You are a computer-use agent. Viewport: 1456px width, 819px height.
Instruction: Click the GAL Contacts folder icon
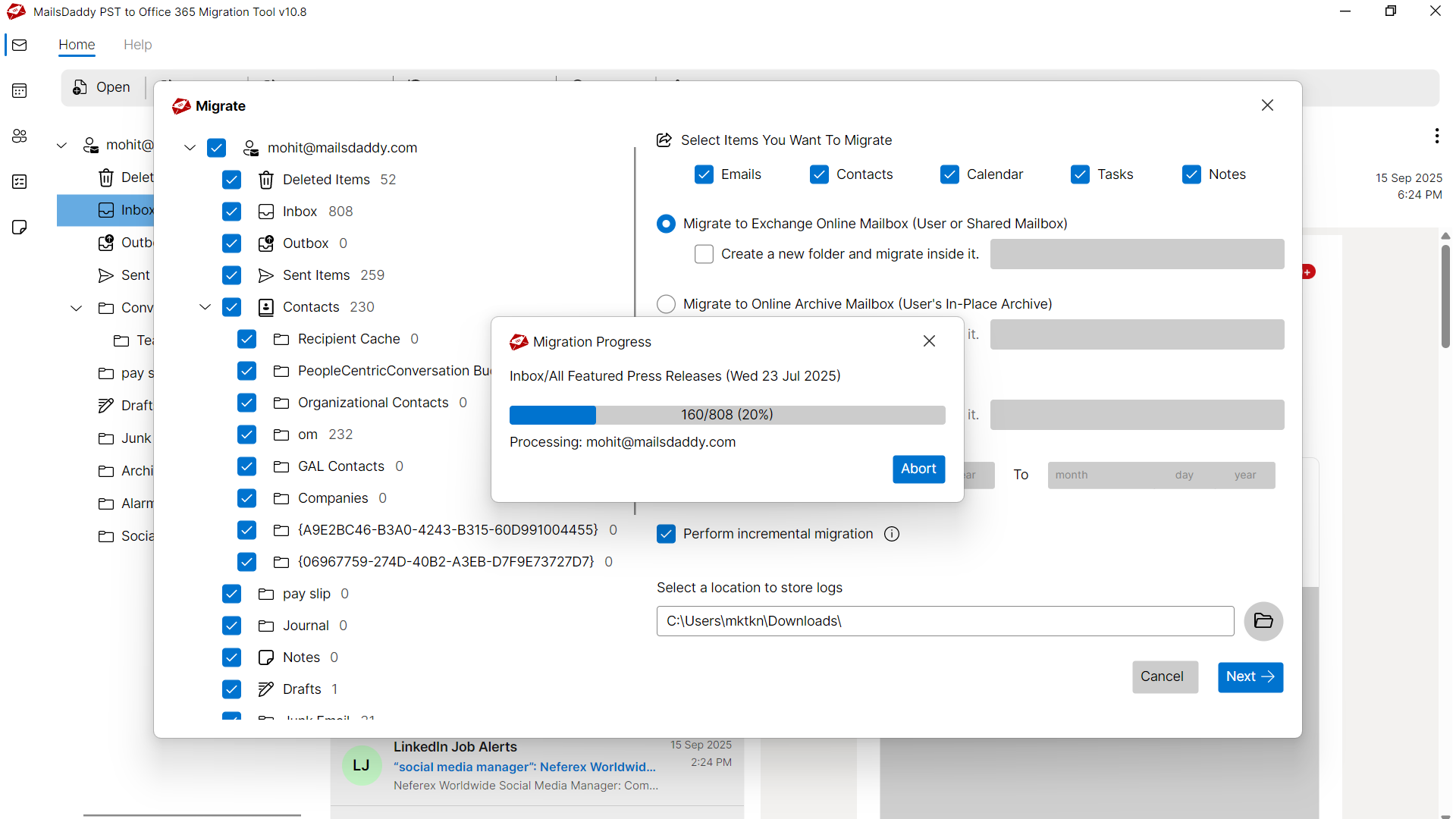pos(281,466)
